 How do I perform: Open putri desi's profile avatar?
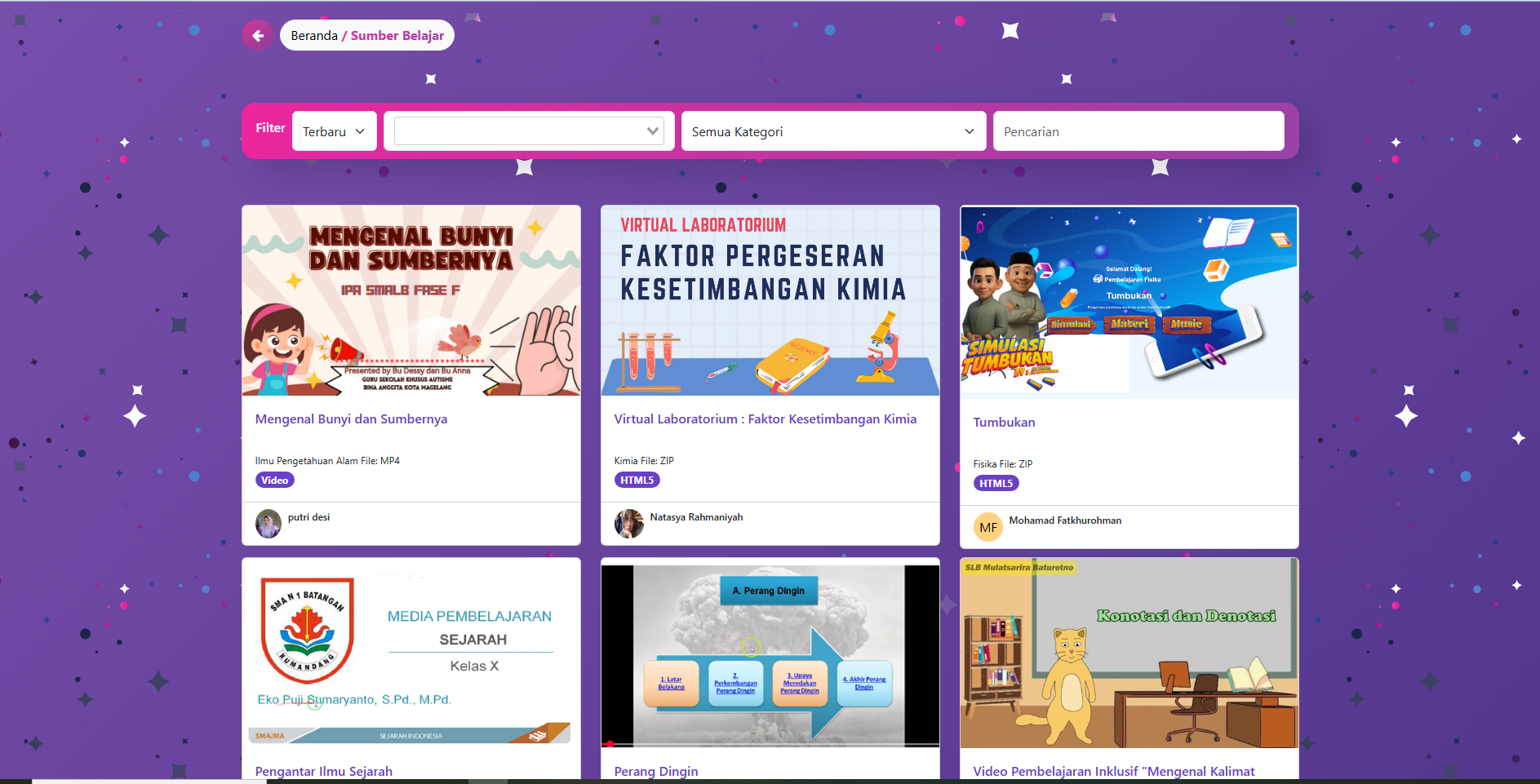[x=269, y=524]
